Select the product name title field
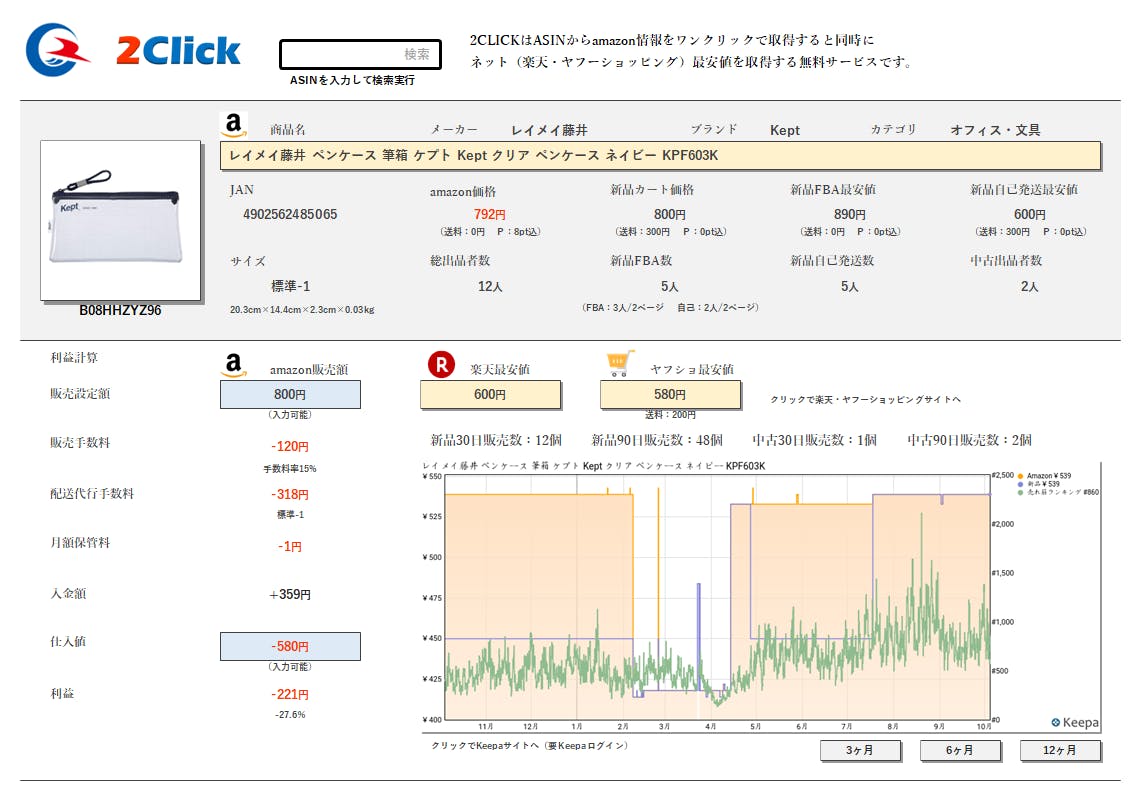Image resolution: width=1141 pixels, height=801 pixels. tap(660, 156)
